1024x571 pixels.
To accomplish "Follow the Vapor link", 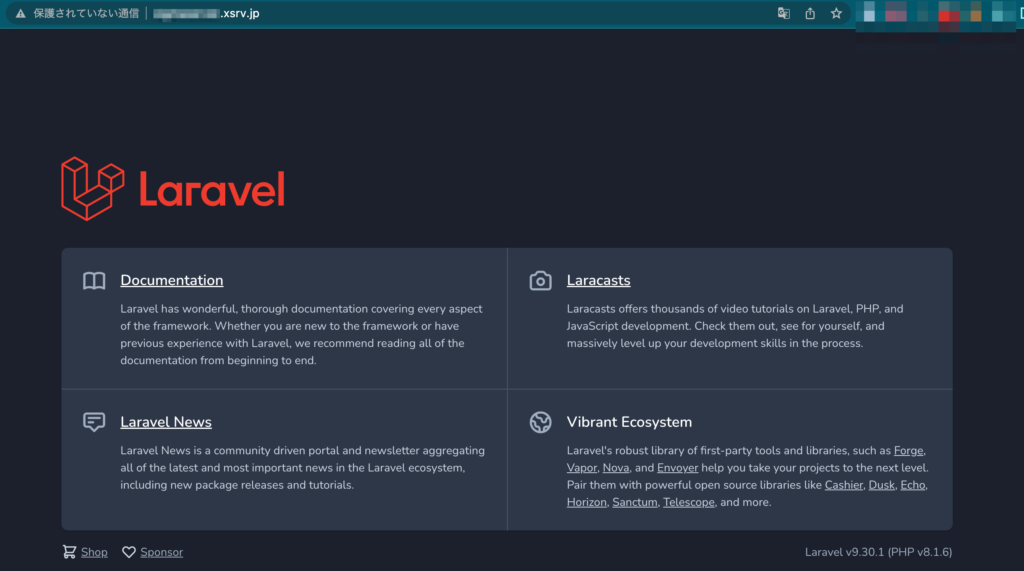I will tap(582, 468).
